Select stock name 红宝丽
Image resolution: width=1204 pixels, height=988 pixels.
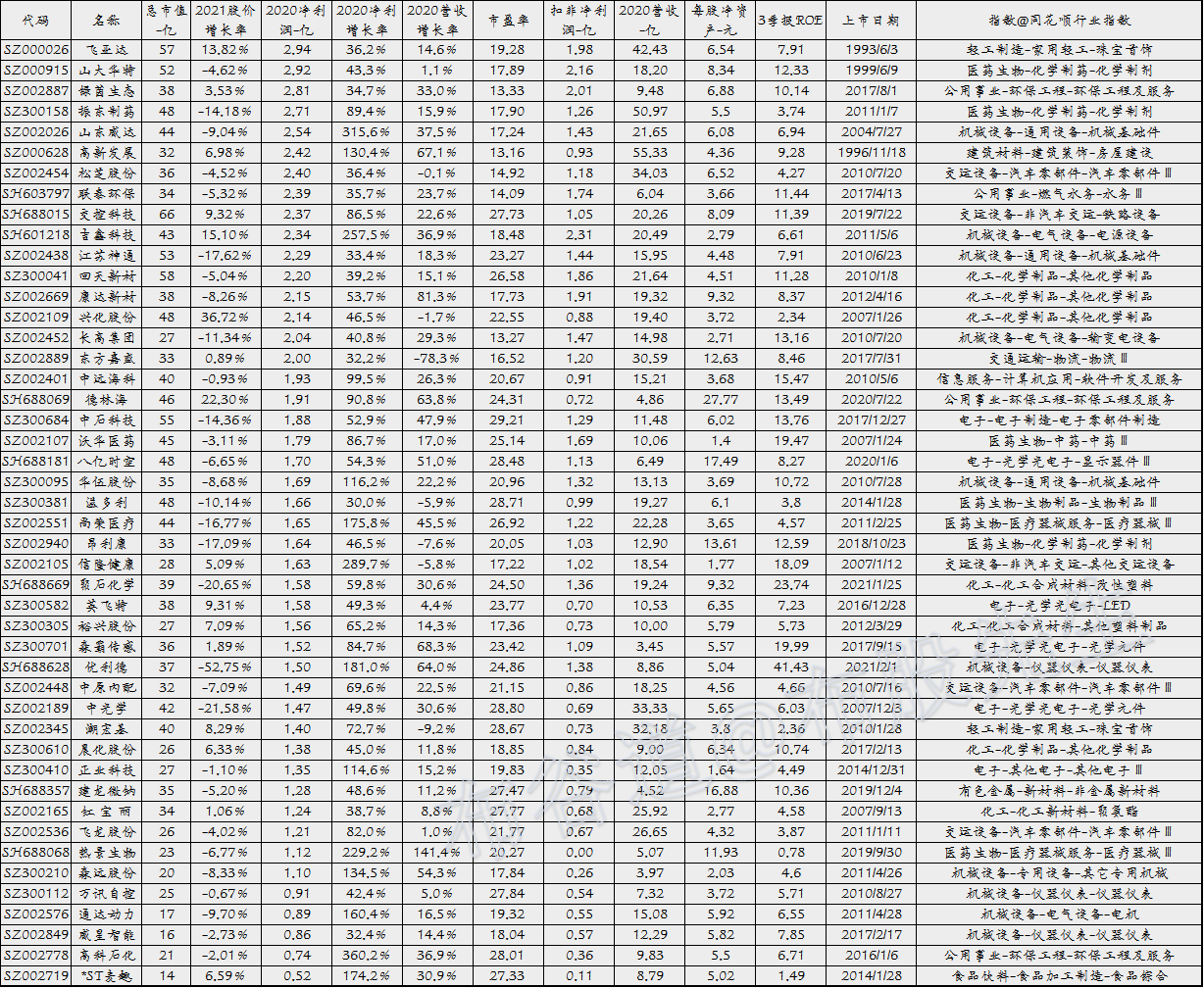[107, 812]
